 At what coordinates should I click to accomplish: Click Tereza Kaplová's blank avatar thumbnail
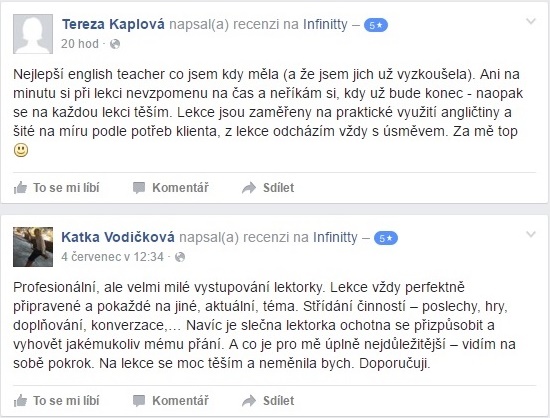click(x=33, y=34)
